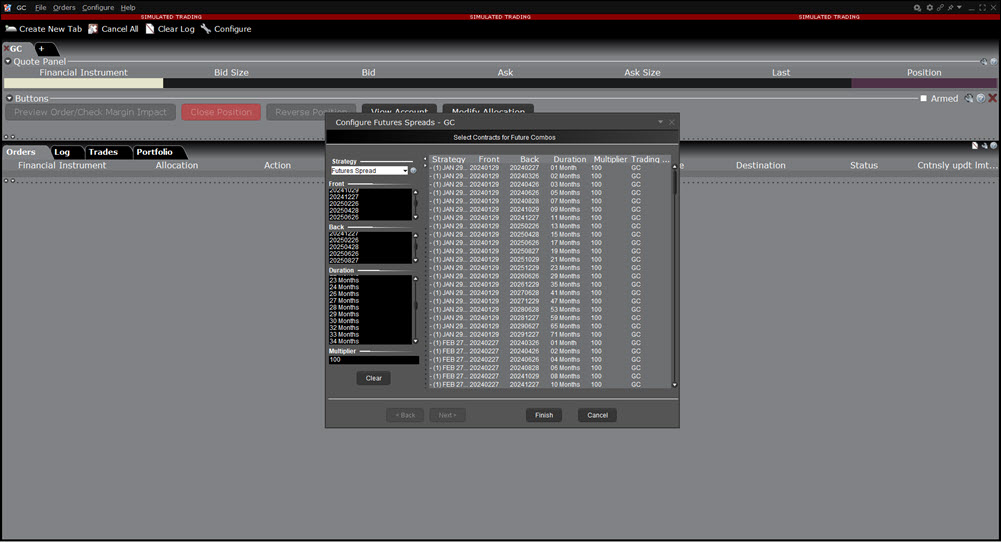
Task: Enable the Armed checkbox
Action: [923, 98]
